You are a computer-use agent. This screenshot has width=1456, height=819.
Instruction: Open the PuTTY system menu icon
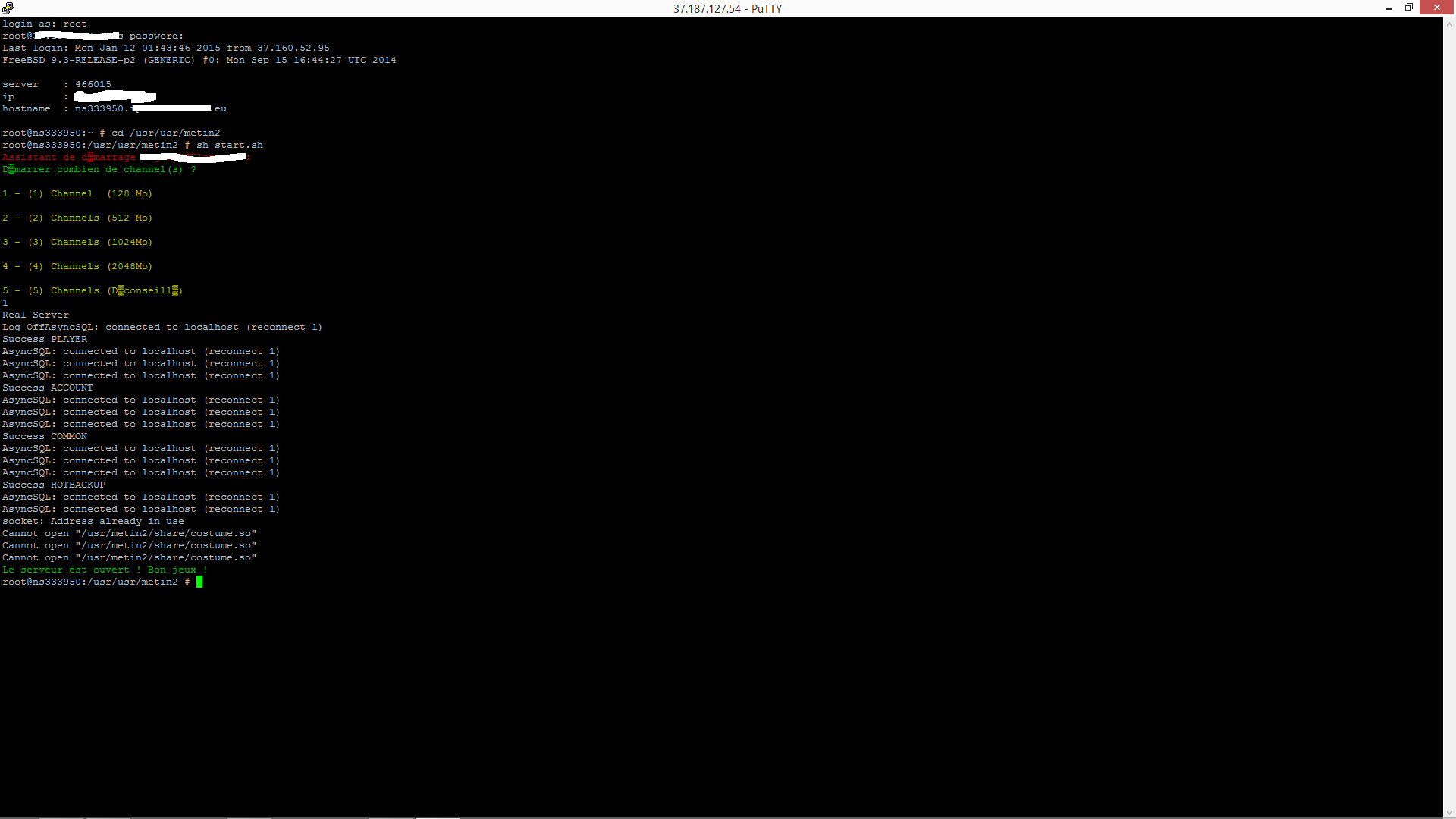click(8, 8)
